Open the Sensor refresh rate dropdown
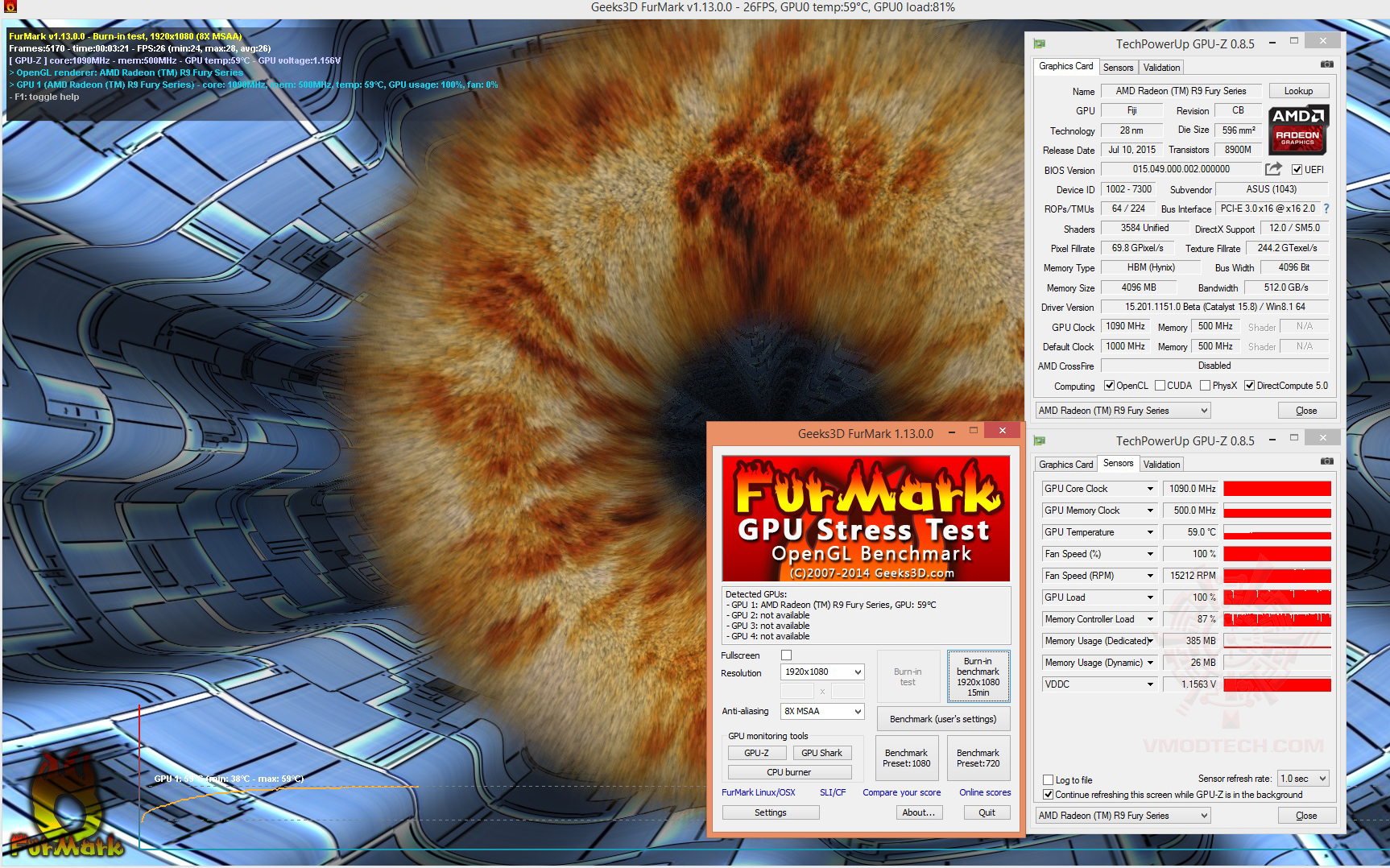The image size is (1390, 868). click(x=1303, y=779)
